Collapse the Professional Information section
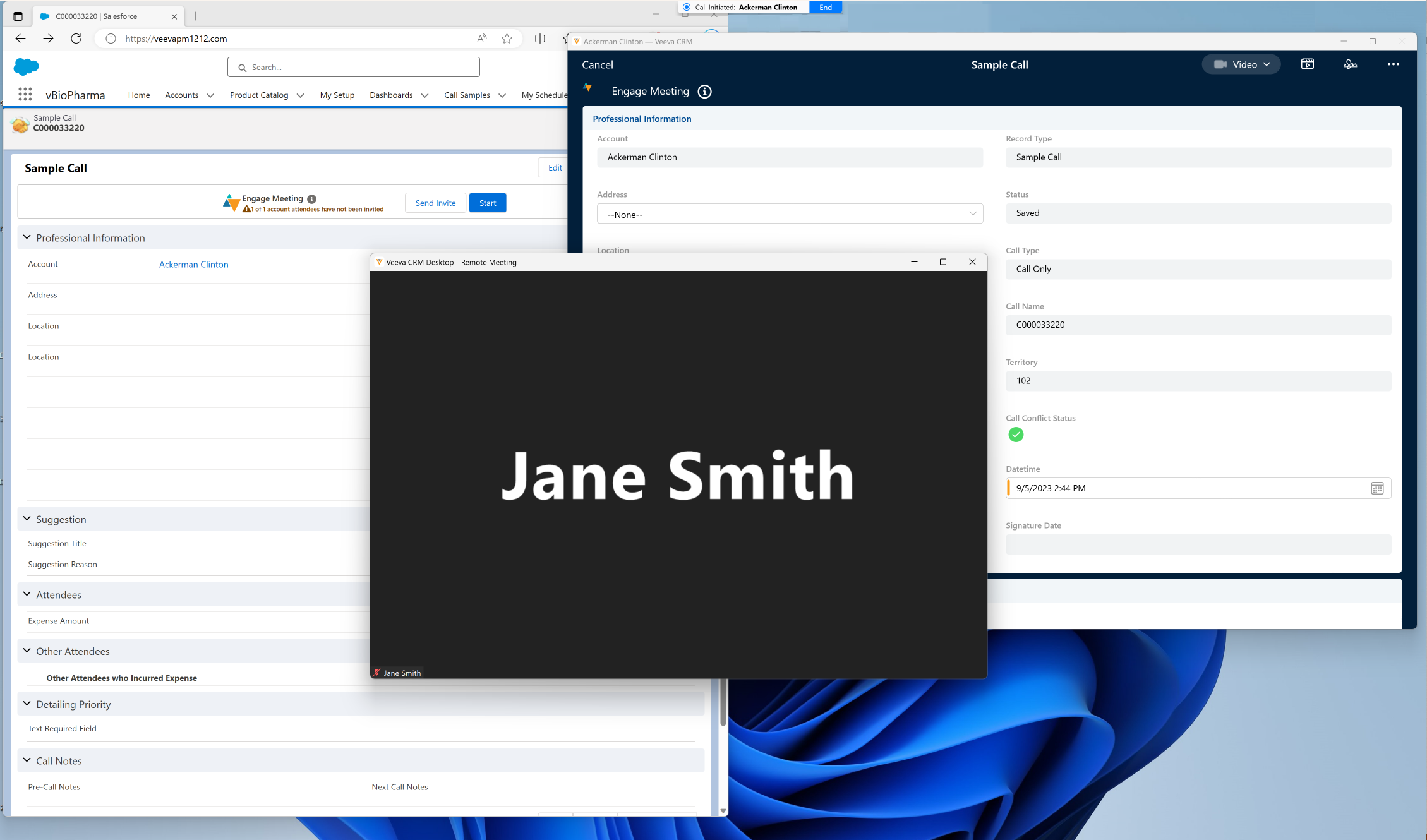The image size is (1427, 840). click(27, 237)
